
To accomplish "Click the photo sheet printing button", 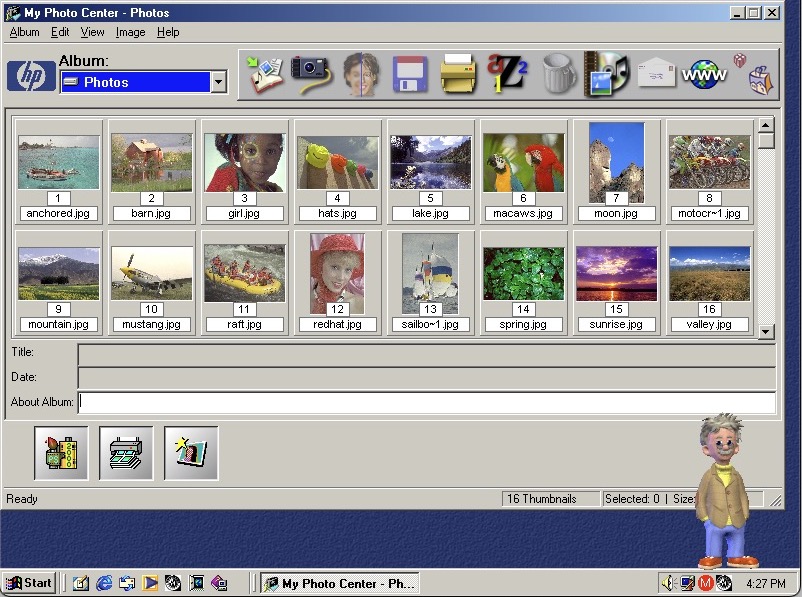I will click(x=126, y=453).
